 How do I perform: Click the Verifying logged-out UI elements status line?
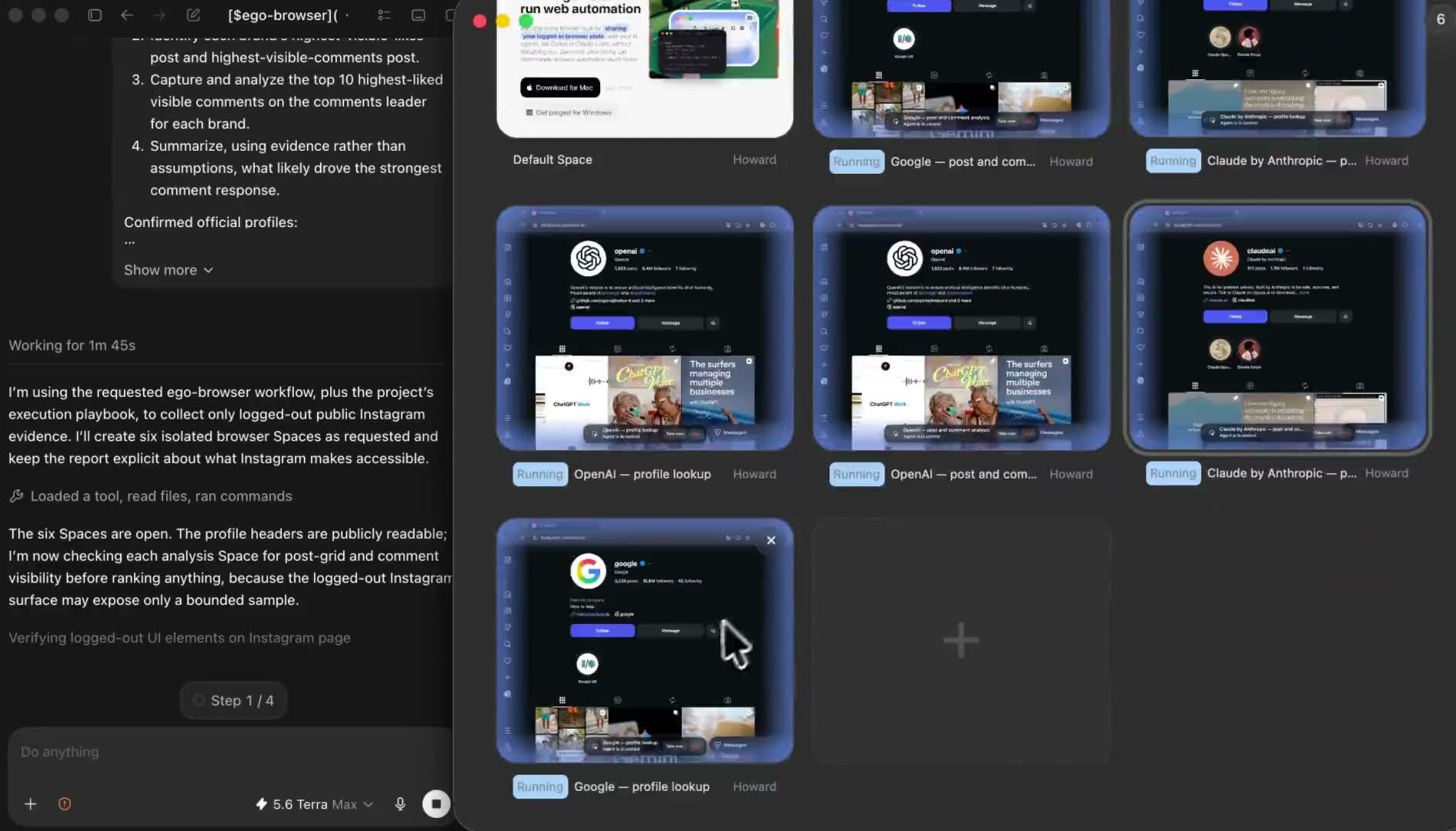(x=179, y=638)
